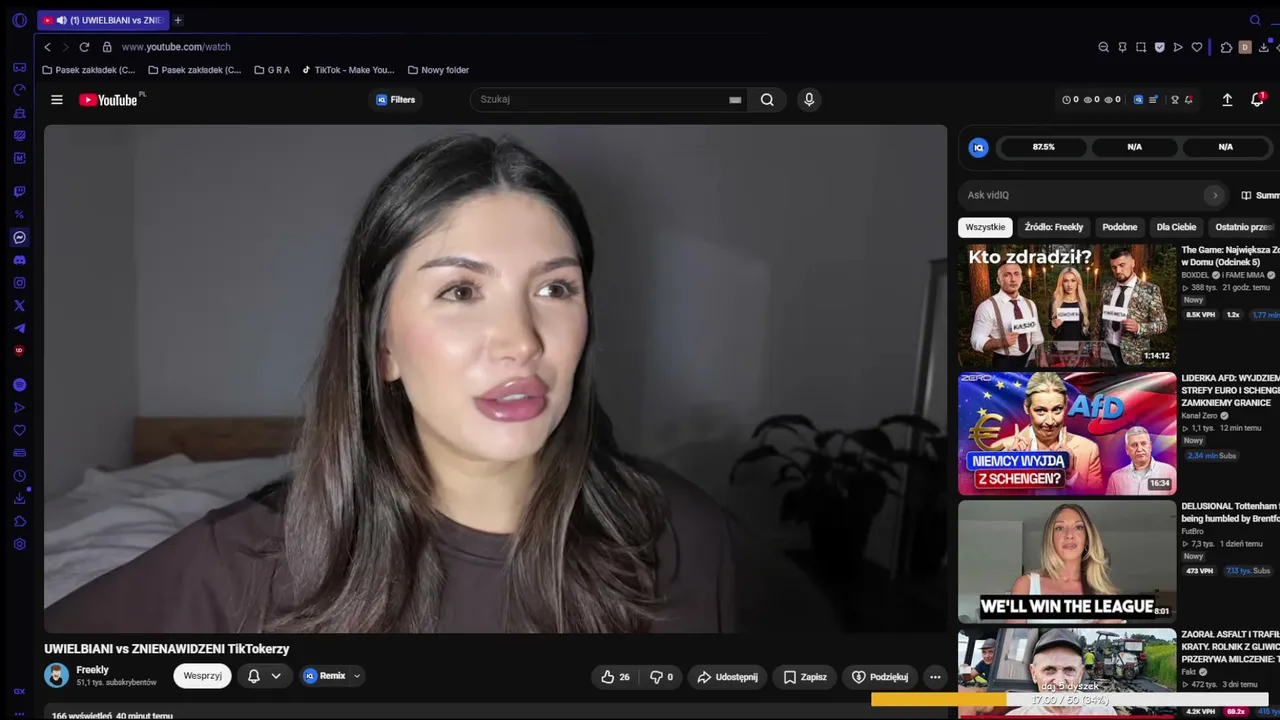Open sidebar settings gear
This screenshot has height=720, width=1280.
pos(19,545)
